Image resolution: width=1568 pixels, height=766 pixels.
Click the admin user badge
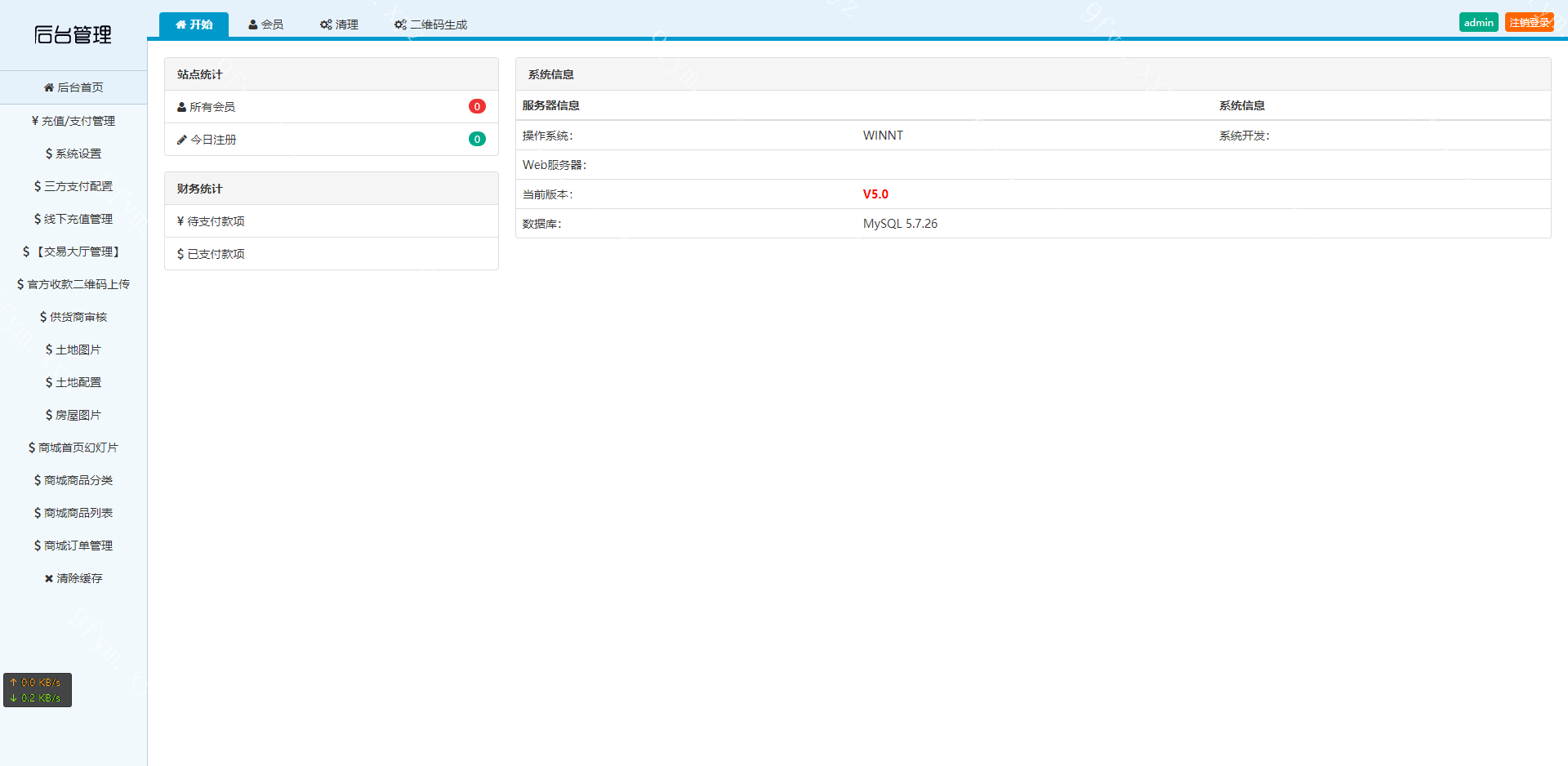tap(1478, 22)
